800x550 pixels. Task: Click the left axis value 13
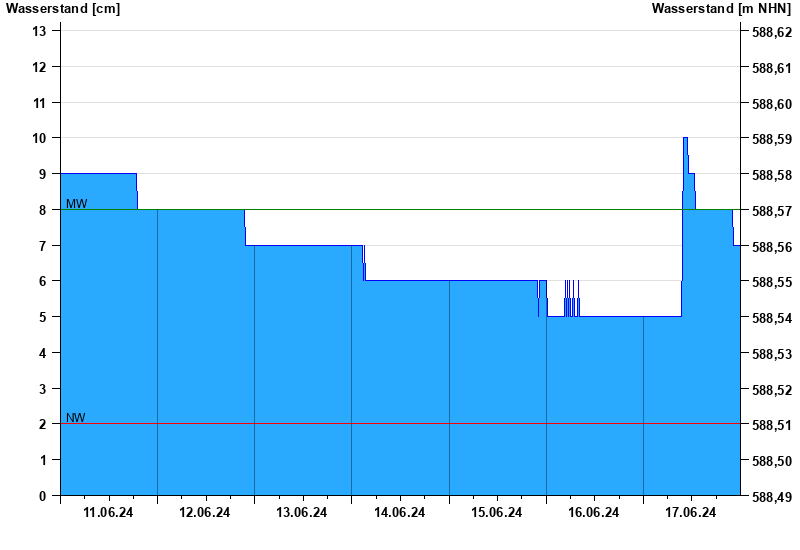[39, 31]
